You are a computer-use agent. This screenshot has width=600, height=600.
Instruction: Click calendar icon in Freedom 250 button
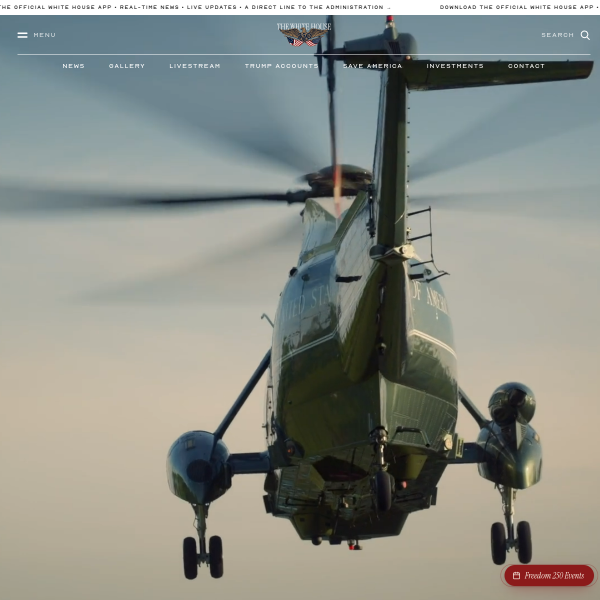click(516, 576)
